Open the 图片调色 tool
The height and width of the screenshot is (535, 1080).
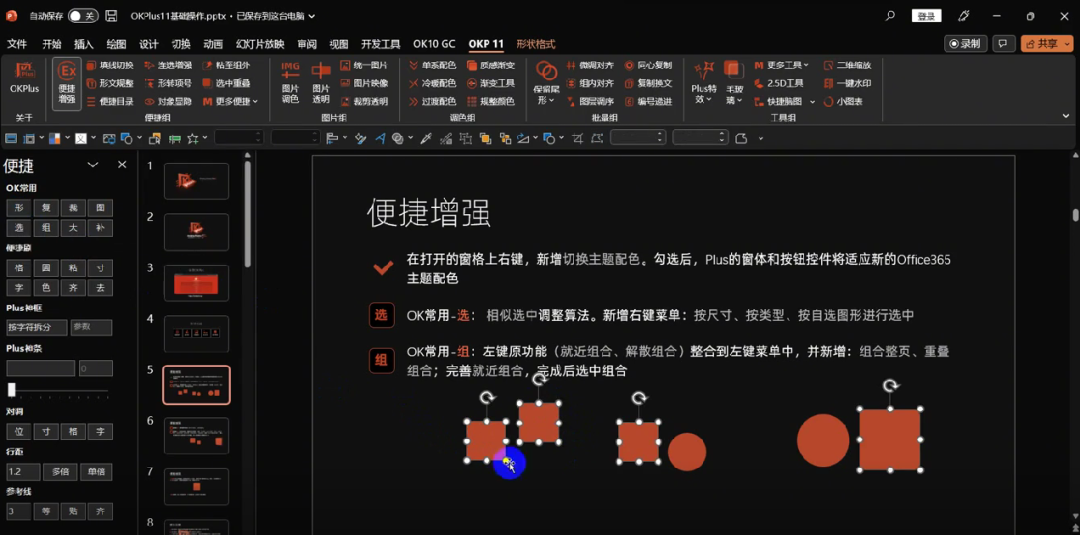coord(290,82)
